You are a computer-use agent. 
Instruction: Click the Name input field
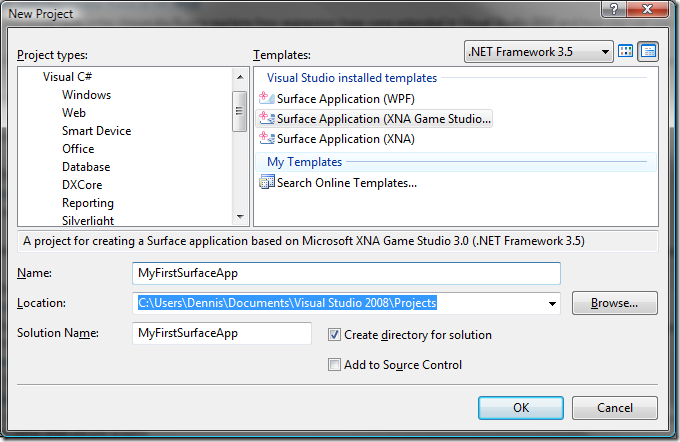(x=346, y=273)
